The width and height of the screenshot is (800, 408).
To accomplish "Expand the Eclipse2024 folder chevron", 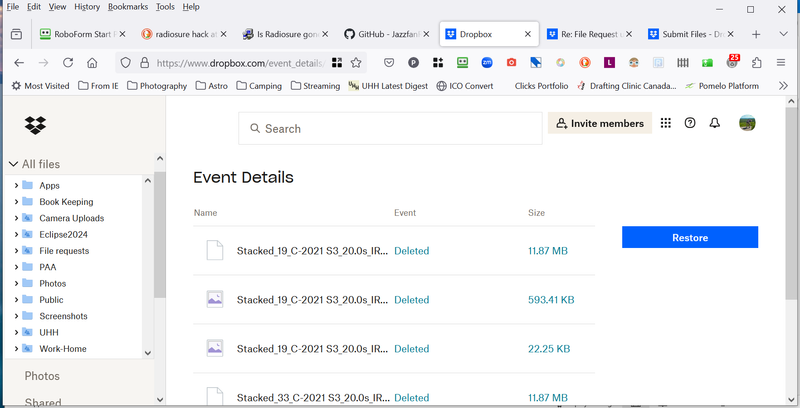I will 16,234.
